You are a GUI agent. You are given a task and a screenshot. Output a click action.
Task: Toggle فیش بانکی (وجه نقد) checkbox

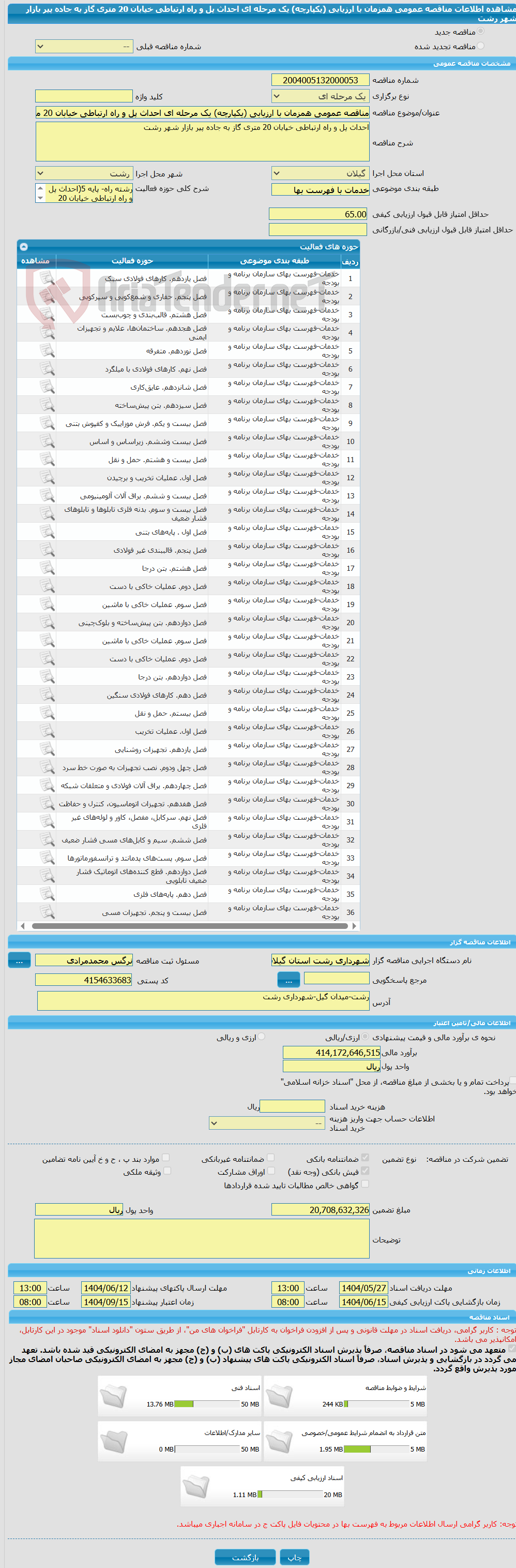coord(365,1171)
